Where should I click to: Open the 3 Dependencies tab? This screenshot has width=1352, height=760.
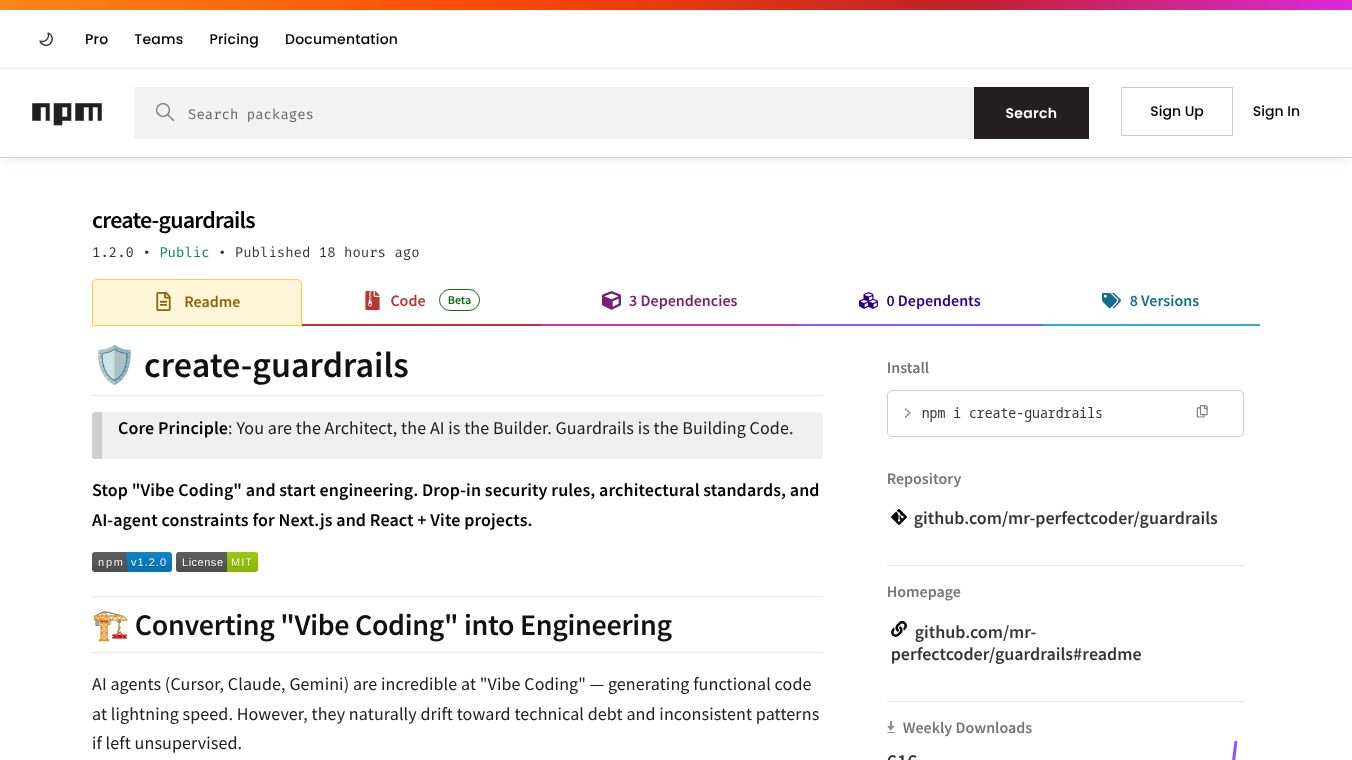tap(669, 301)
